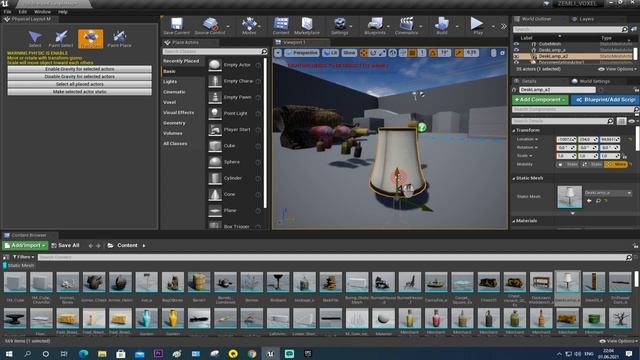Image resolution: width=640 pixels, height=360 pixels.
Task: Click the Build toolbar icon
Action: tap(442, 26)
